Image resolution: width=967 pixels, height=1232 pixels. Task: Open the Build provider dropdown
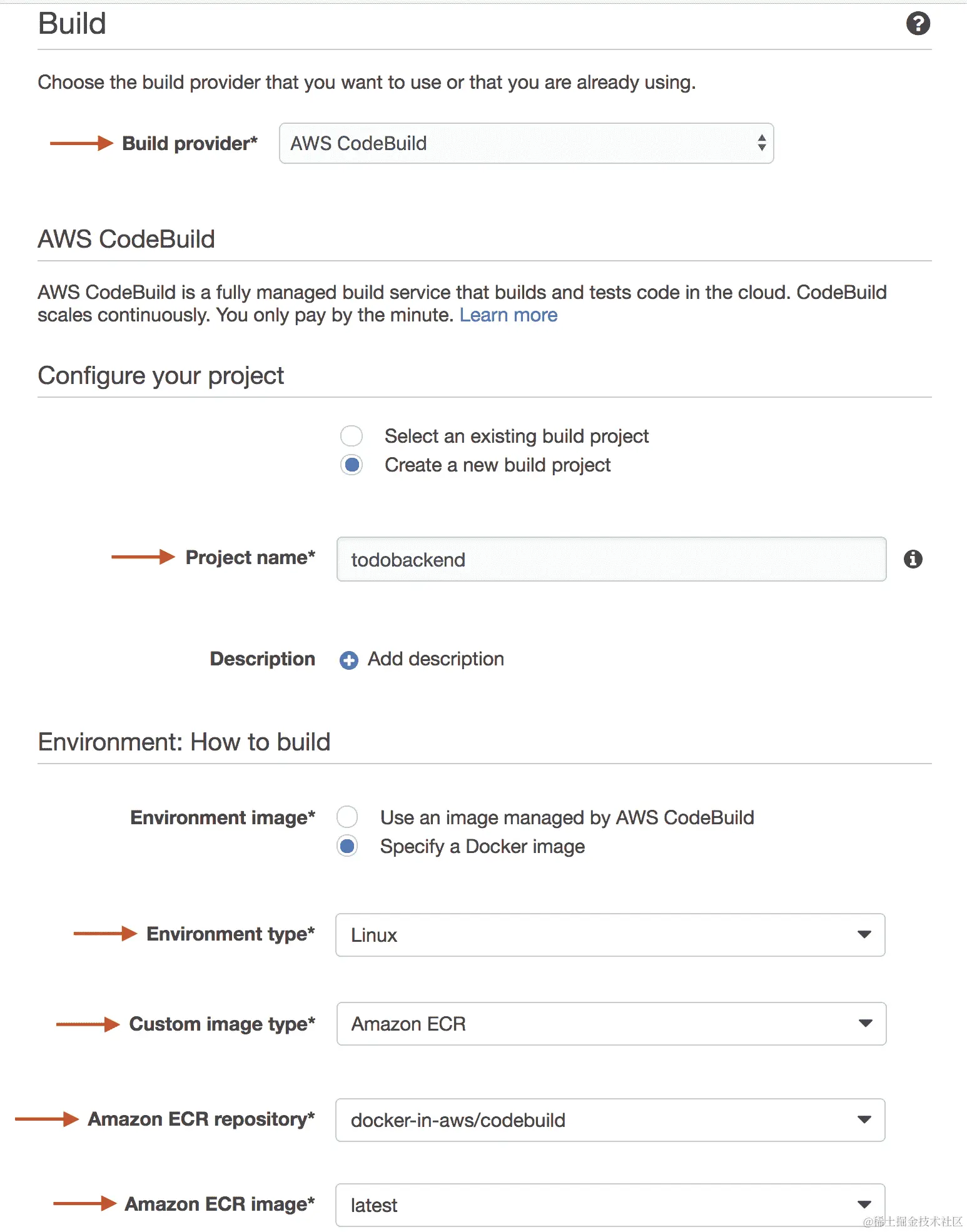(x=525, y=144)
